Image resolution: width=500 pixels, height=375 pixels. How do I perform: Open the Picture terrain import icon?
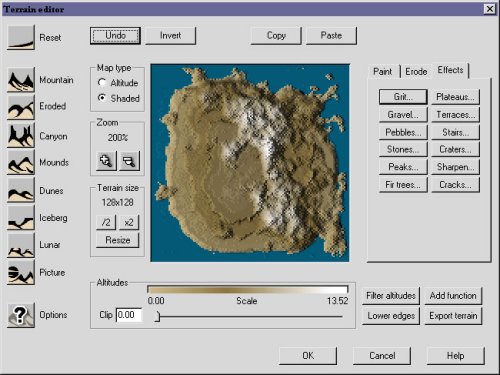[21, 272]
